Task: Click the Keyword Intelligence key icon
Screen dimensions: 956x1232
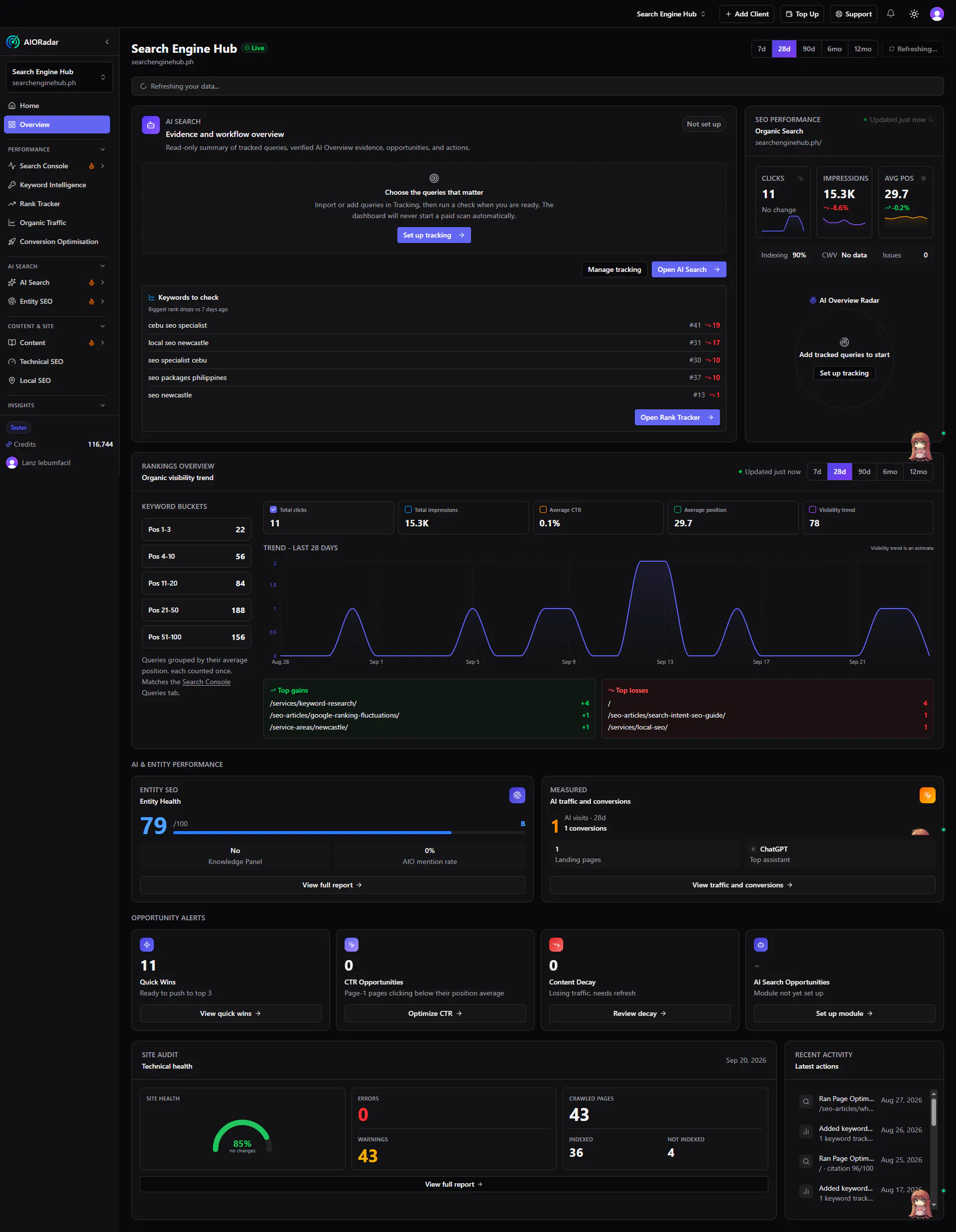Action: pyautogui.click(x=12, y=185)
